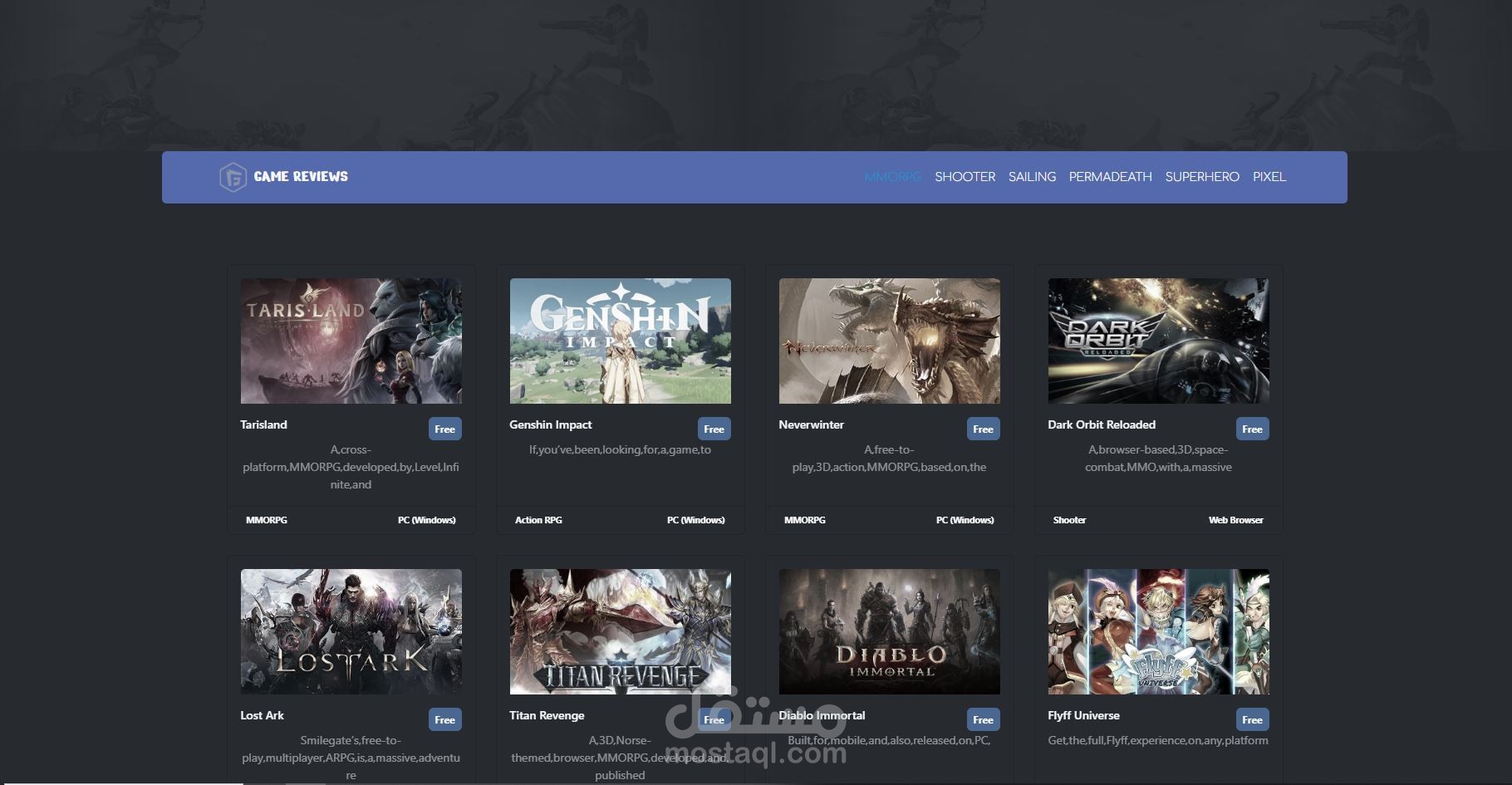Click the Flyff Universe title
1512x785 pixels.
[1083, 715]
